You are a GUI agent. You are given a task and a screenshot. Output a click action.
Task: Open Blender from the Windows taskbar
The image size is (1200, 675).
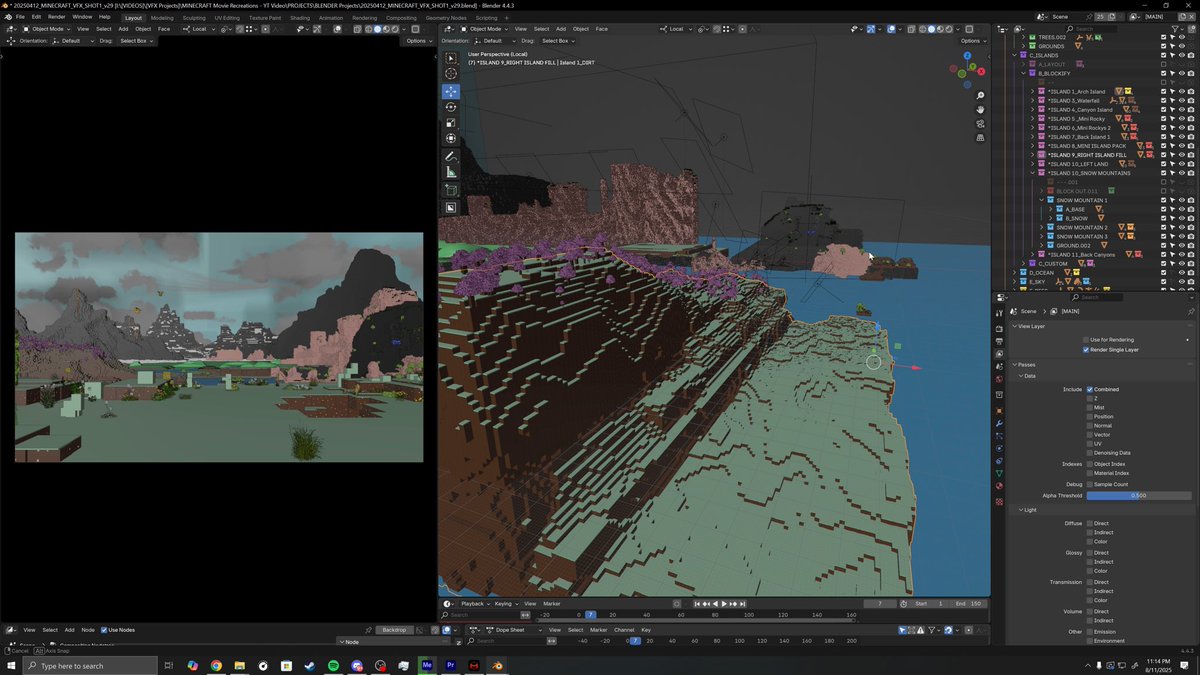[497, 665]
